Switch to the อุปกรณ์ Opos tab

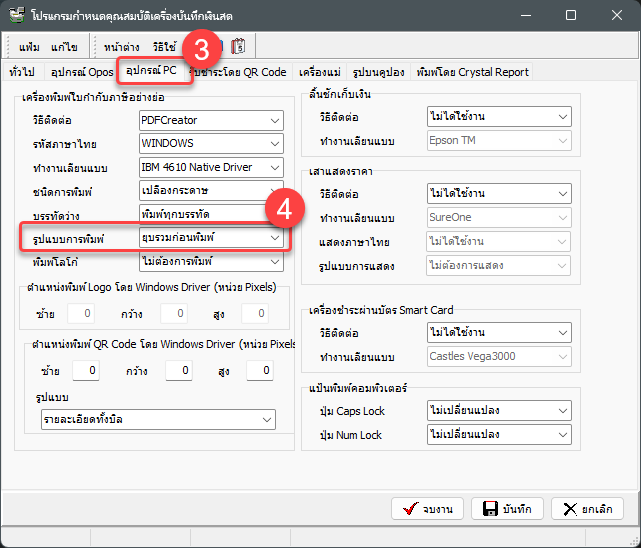click(81, 72)
